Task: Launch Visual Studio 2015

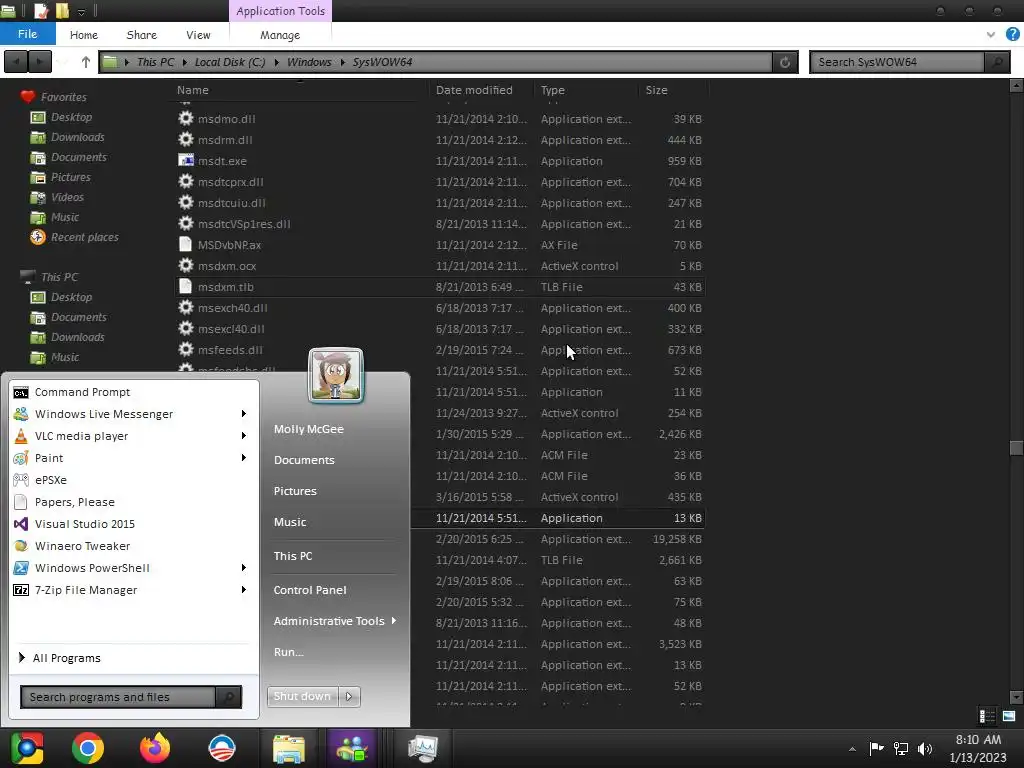Action: point(85,524)
